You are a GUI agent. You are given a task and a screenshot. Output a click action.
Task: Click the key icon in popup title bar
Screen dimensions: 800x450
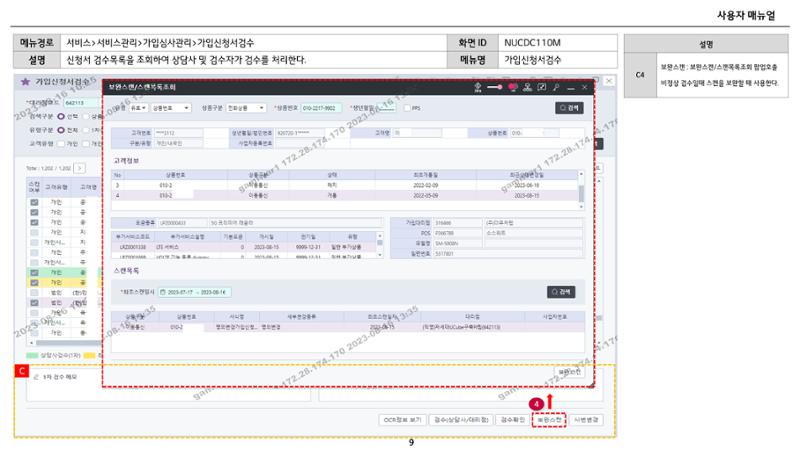[556, 87]
